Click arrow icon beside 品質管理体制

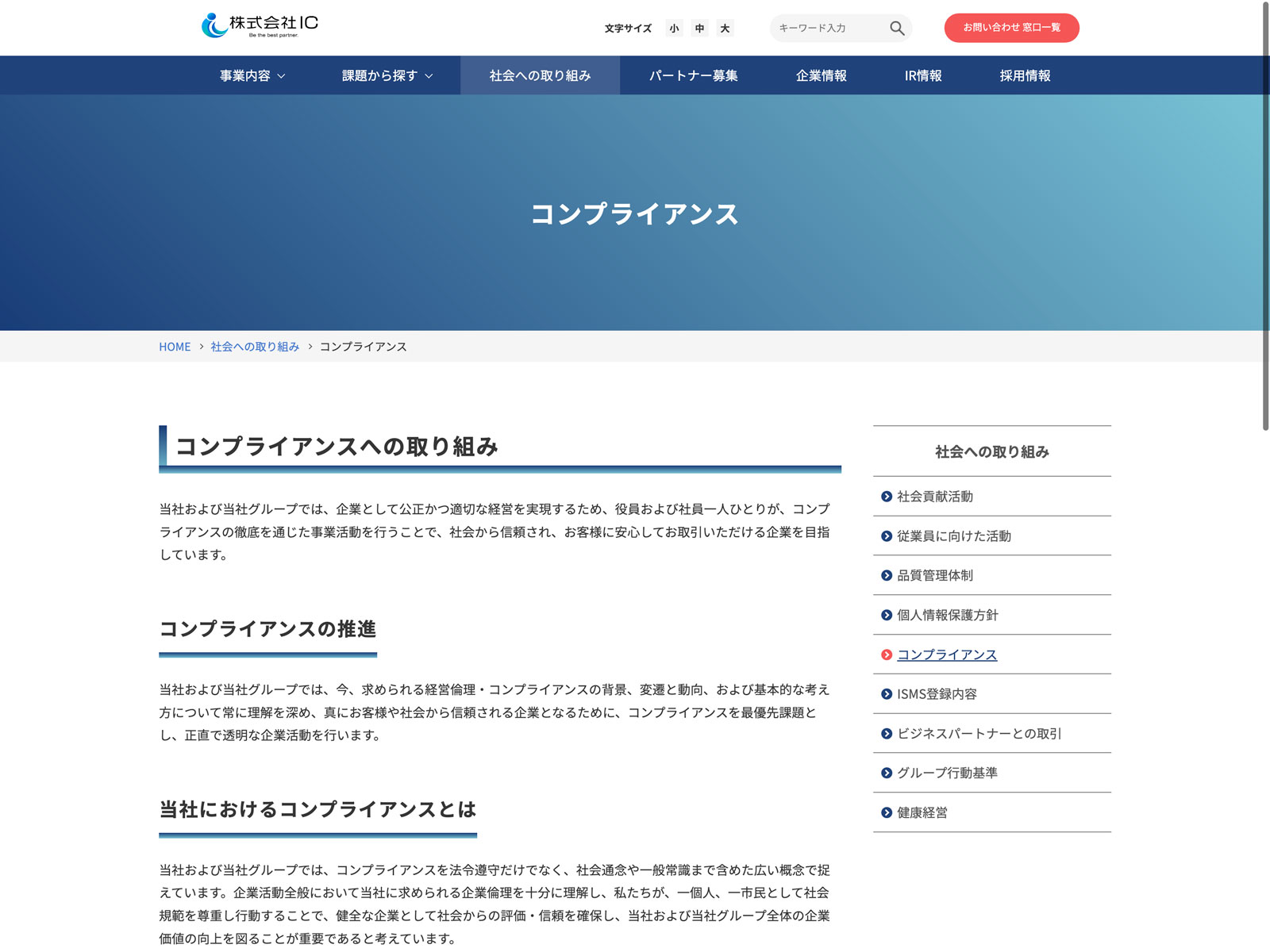887,576
